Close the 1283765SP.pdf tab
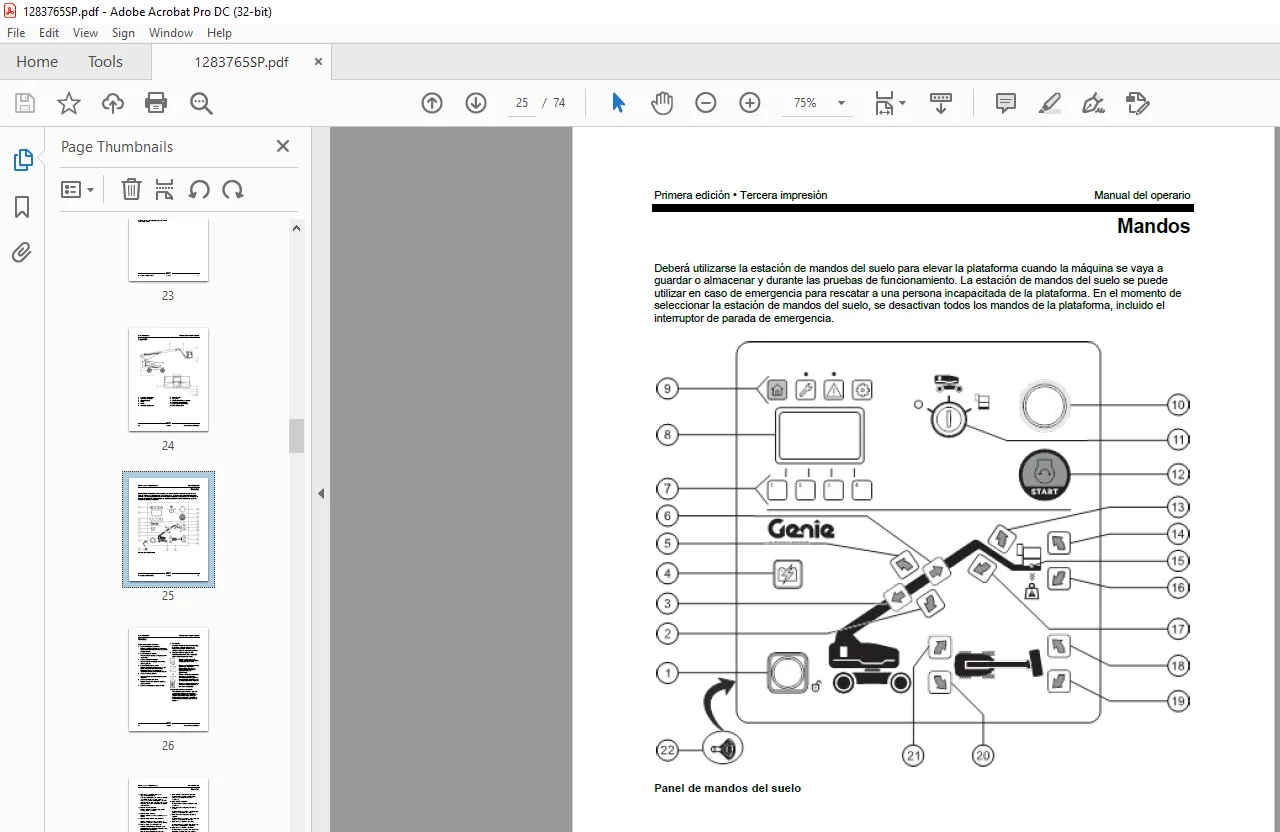Image resolution: width=1280 pixels, height=832 pixels. 319,62
